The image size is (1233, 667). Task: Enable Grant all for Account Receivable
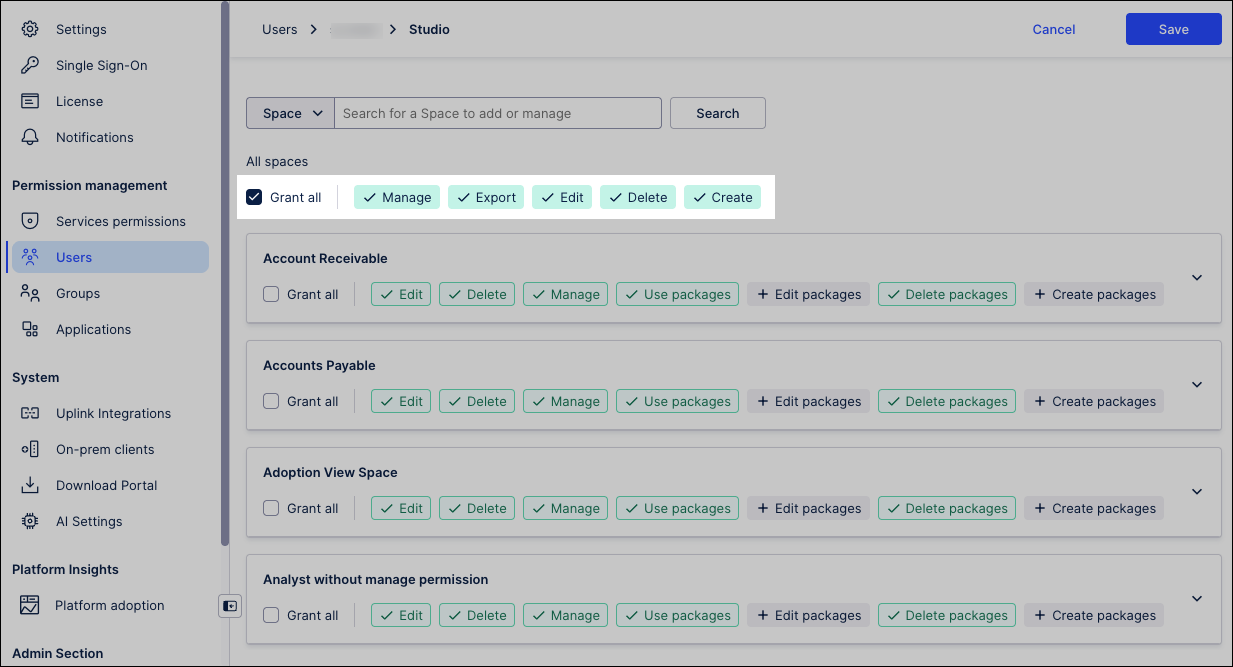270,294
